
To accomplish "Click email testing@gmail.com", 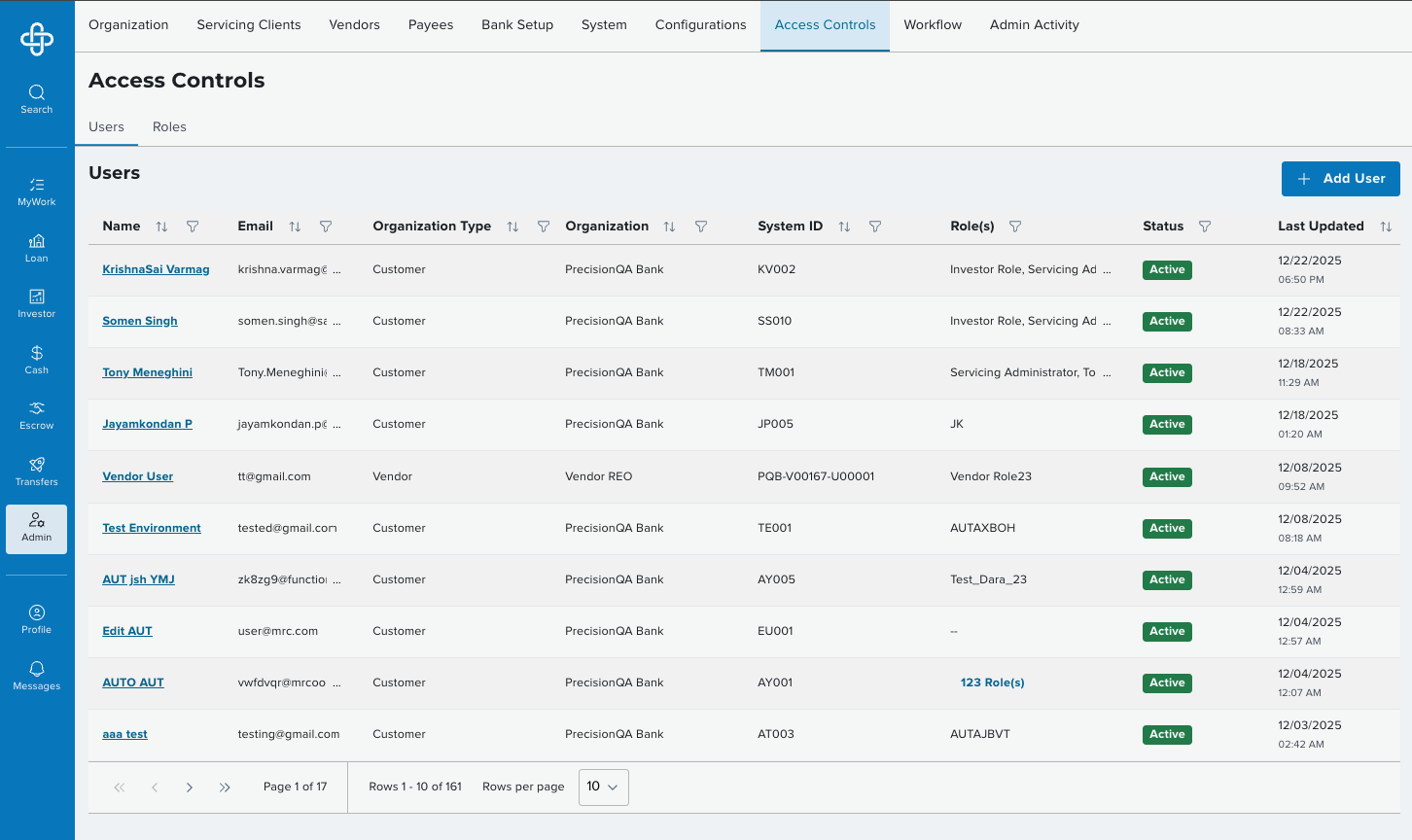I will [x=289, y=734].
